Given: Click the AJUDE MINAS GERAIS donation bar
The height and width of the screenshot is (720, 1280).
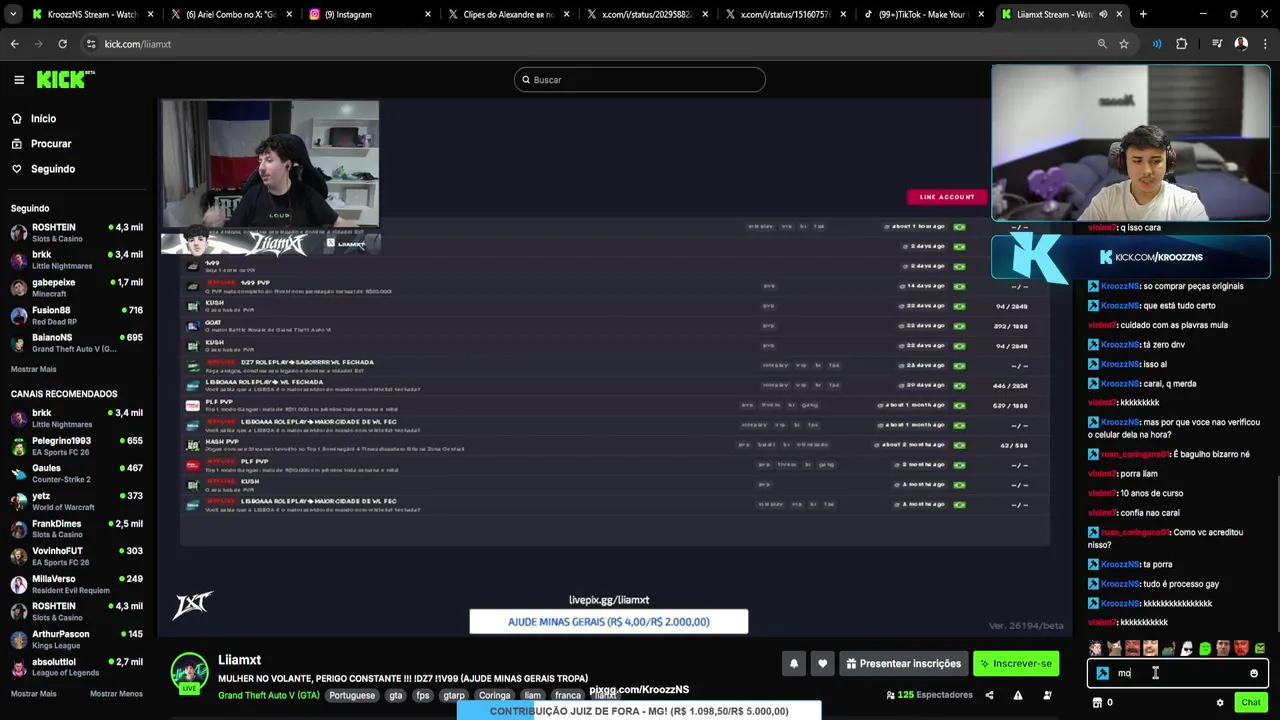Looking at the screenshot, I should (609, 622).
